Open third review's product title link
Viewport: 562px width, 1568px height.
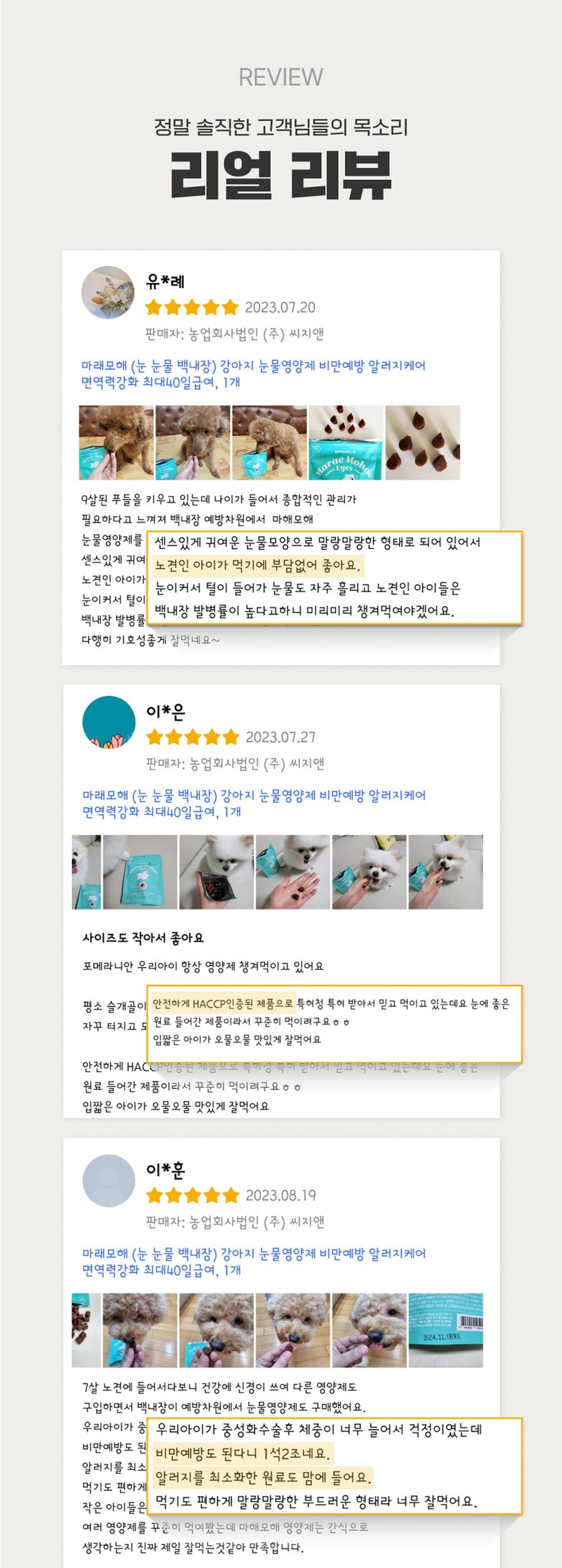tap(254, 1261)
